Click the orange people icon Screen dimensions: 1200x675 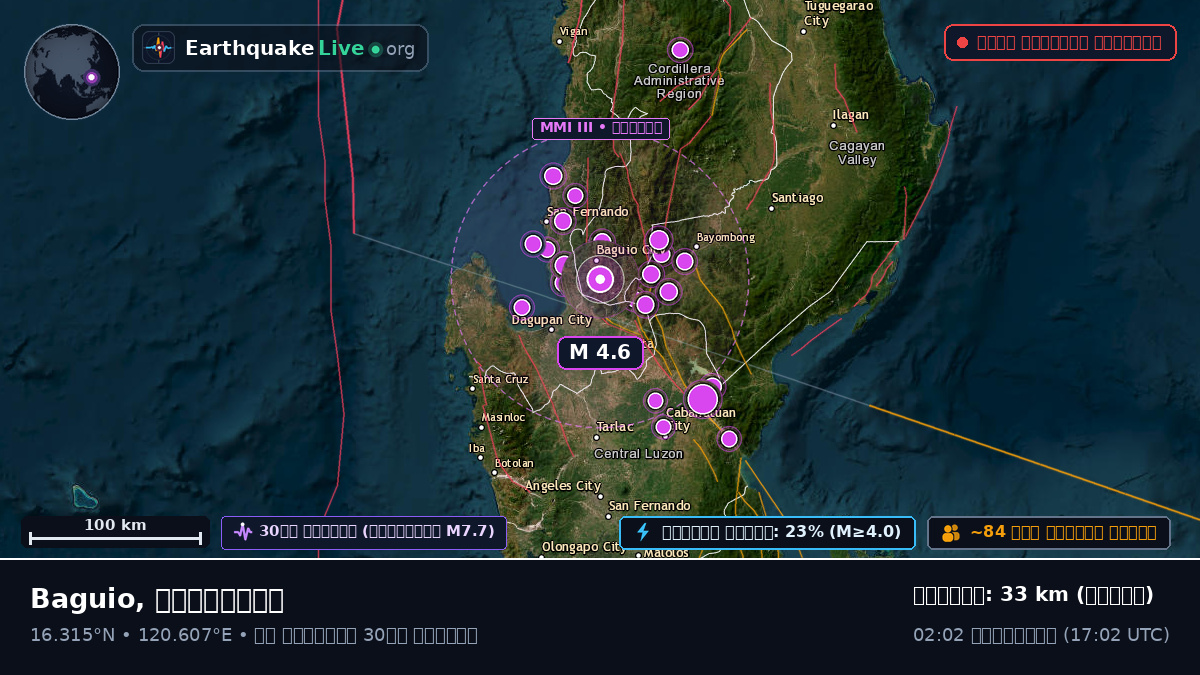click(x=951, y=533)
